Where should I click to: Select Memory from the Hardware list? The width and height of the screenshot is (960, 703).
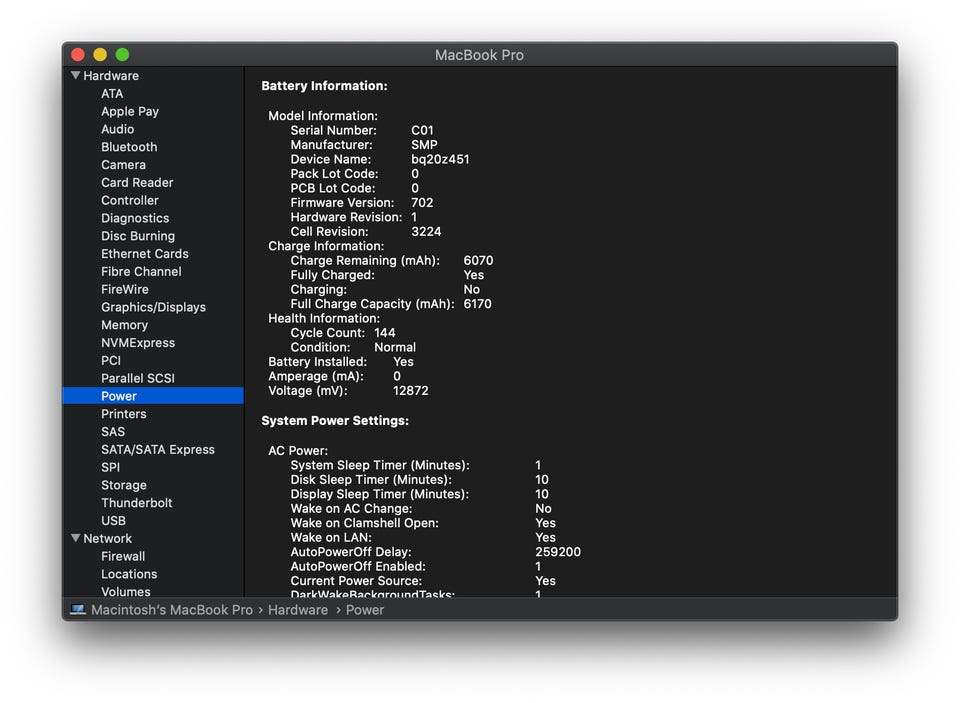pos(124,325)
